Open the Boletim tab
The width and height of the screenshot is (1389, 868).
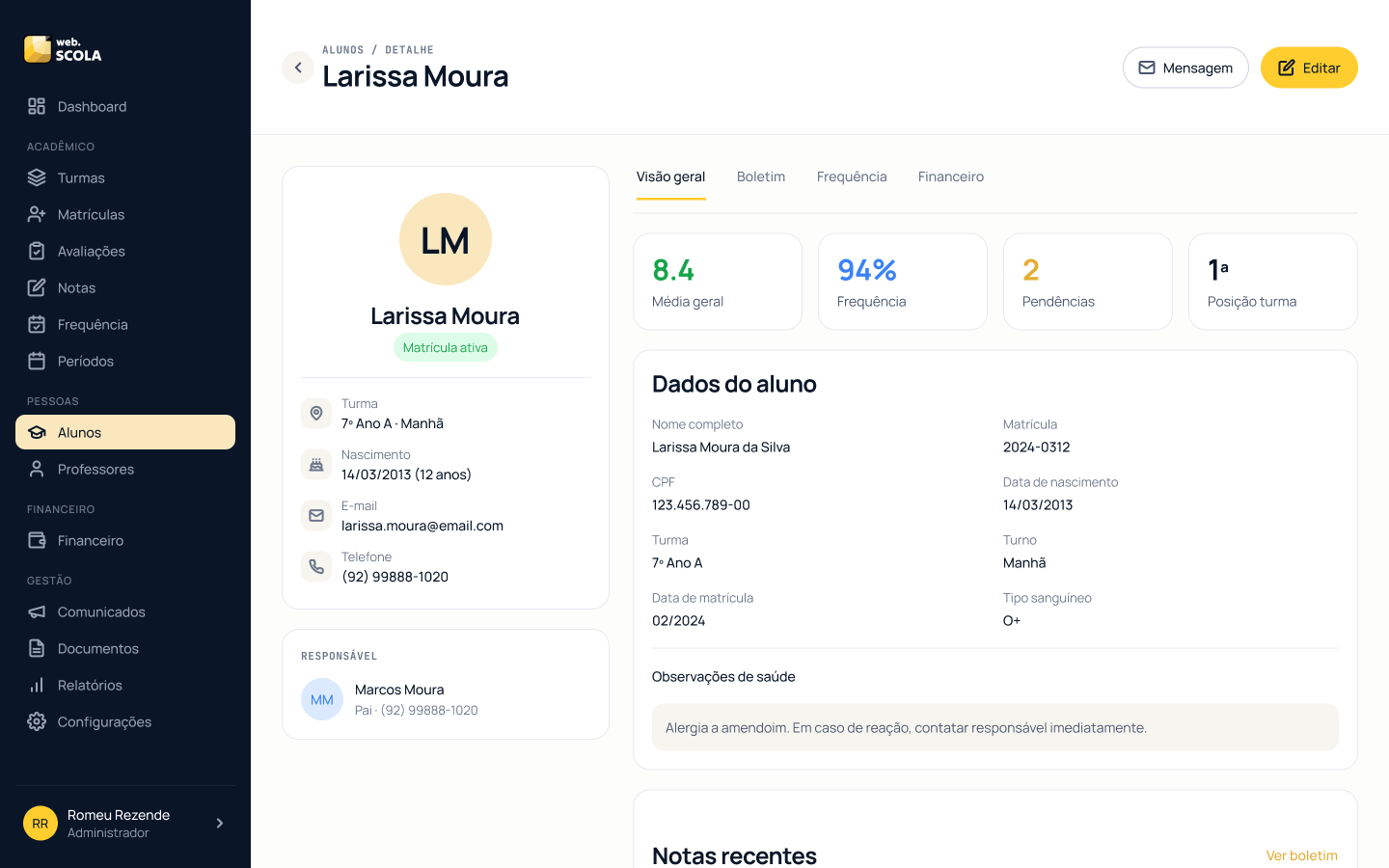click(761, 177)
